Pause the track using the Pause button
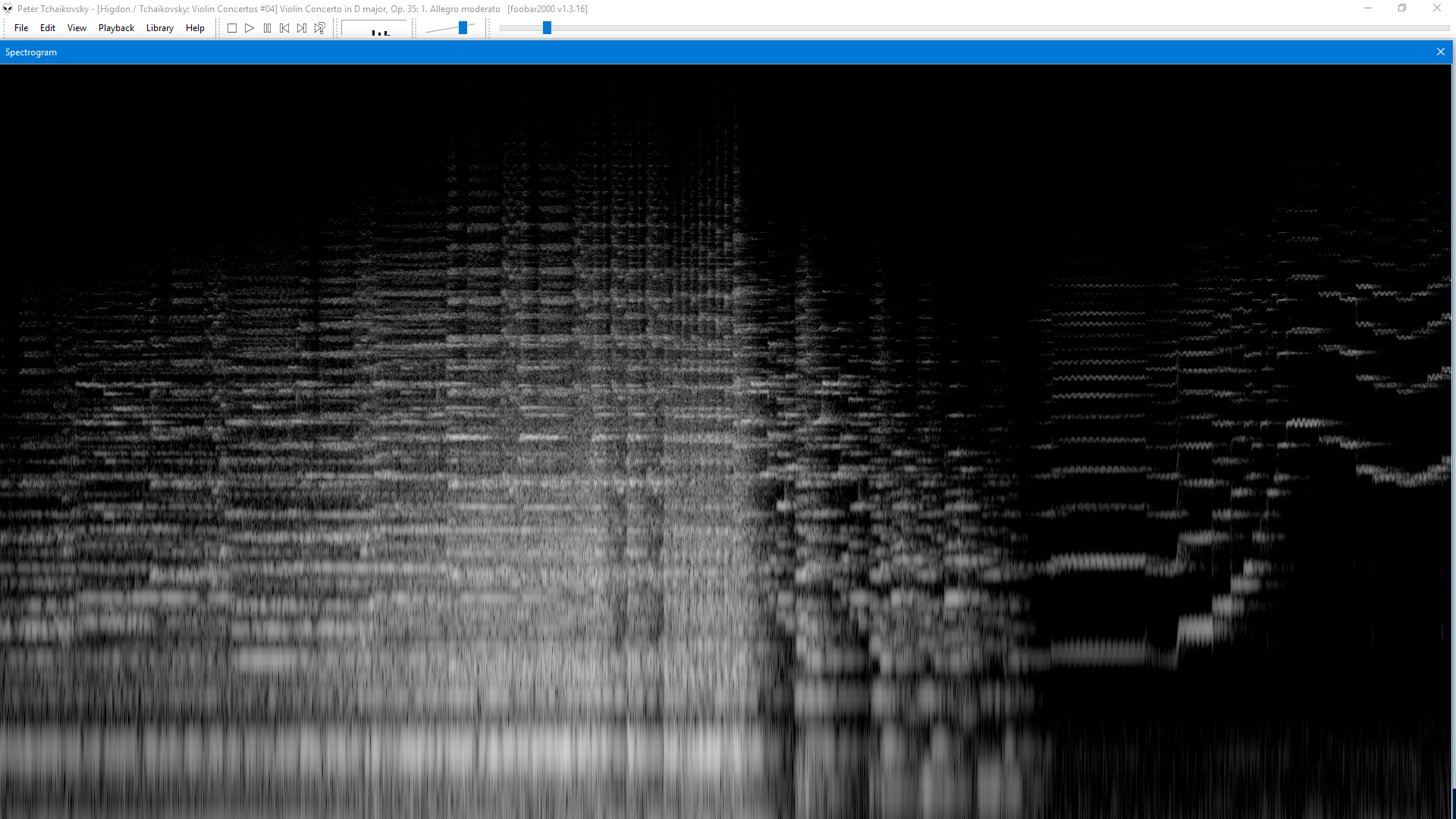 (267, 28)
